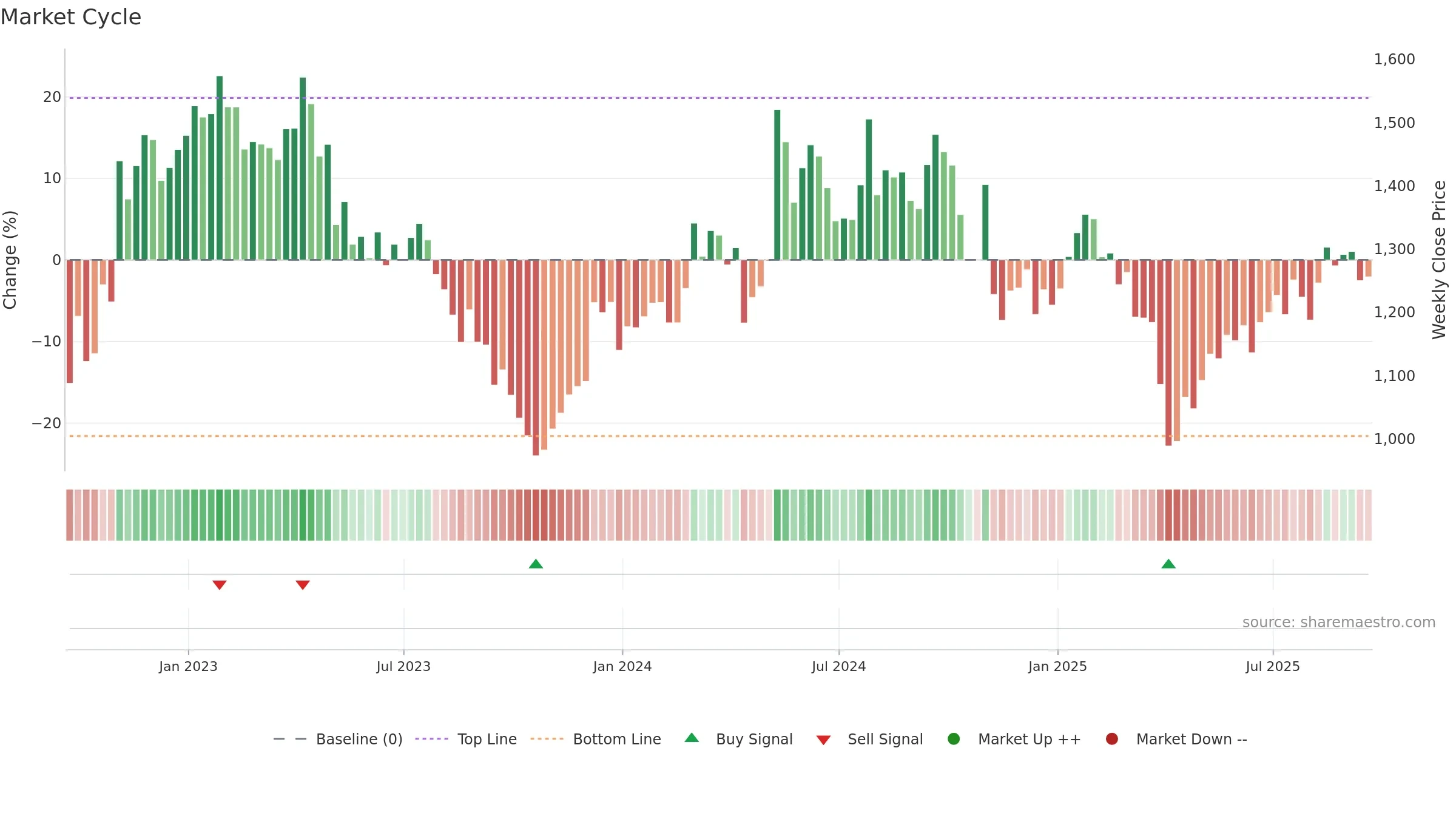Viewport: 1456px width, 819px height.
Task: Click the '20' tick on the left axis
Action: click(52, 97)
